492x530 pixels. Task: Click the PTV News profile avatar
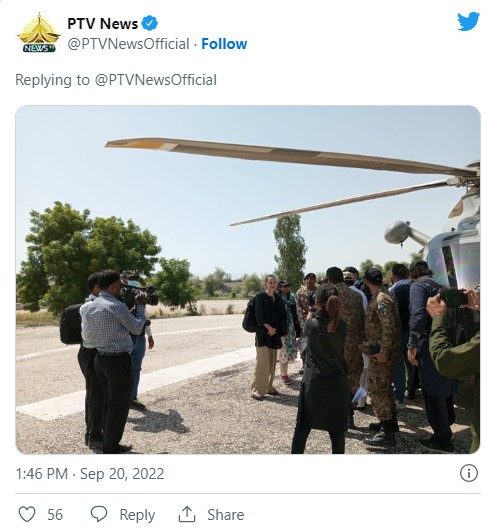coord(39,33)
